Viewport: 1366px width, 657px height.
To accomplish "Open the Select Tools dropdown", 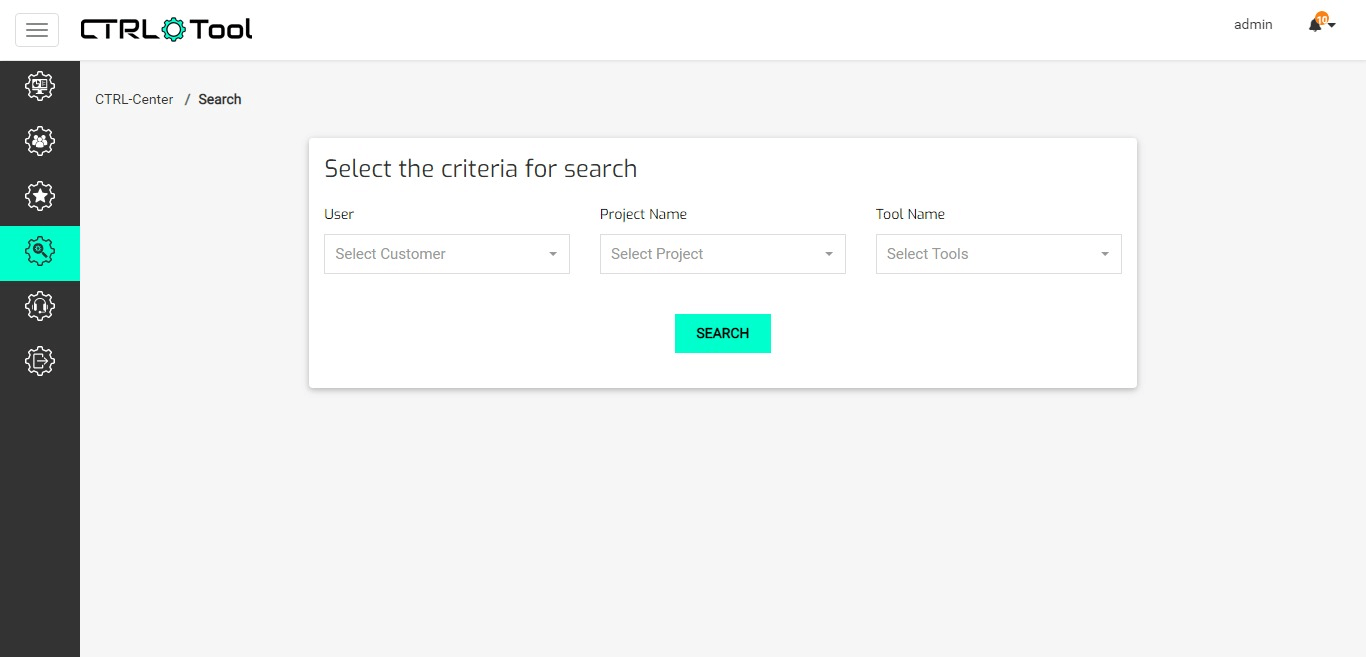I will coord(987,254).
